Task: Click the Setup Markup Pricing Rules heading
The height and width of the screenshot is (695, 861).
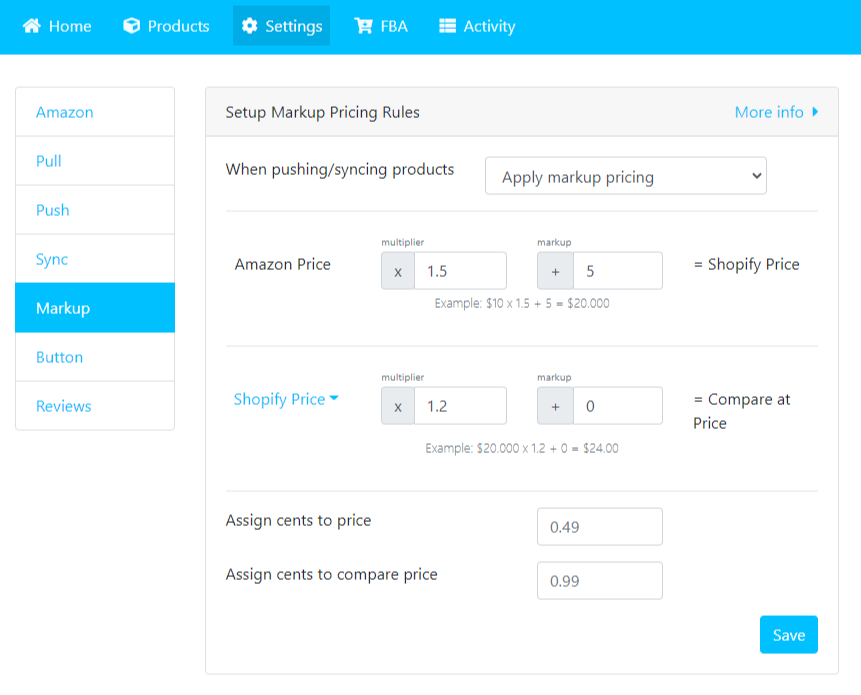Action: [x=322, y=112]
